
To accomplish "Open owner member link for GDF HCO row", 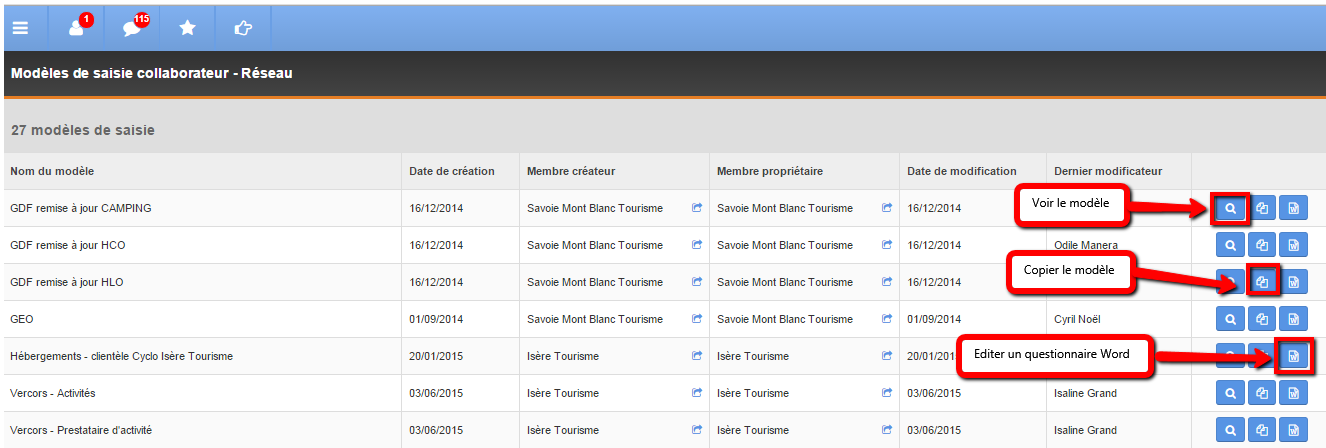I will [x=886, y=245].
